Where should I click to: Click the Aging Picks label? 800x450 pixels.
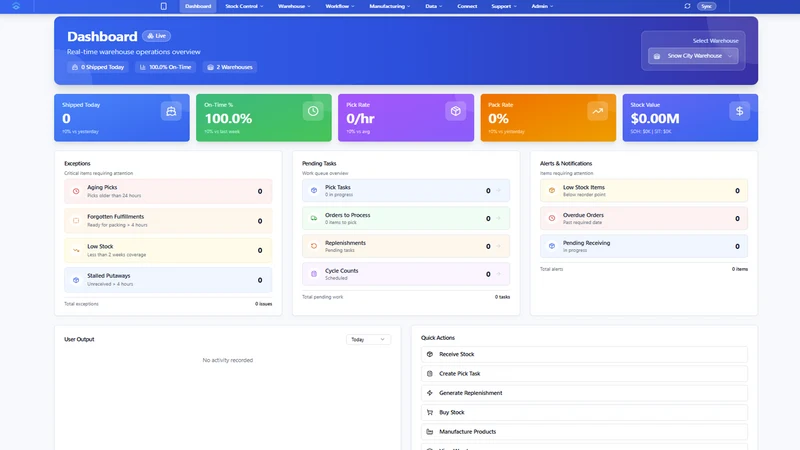click(102, 187)
